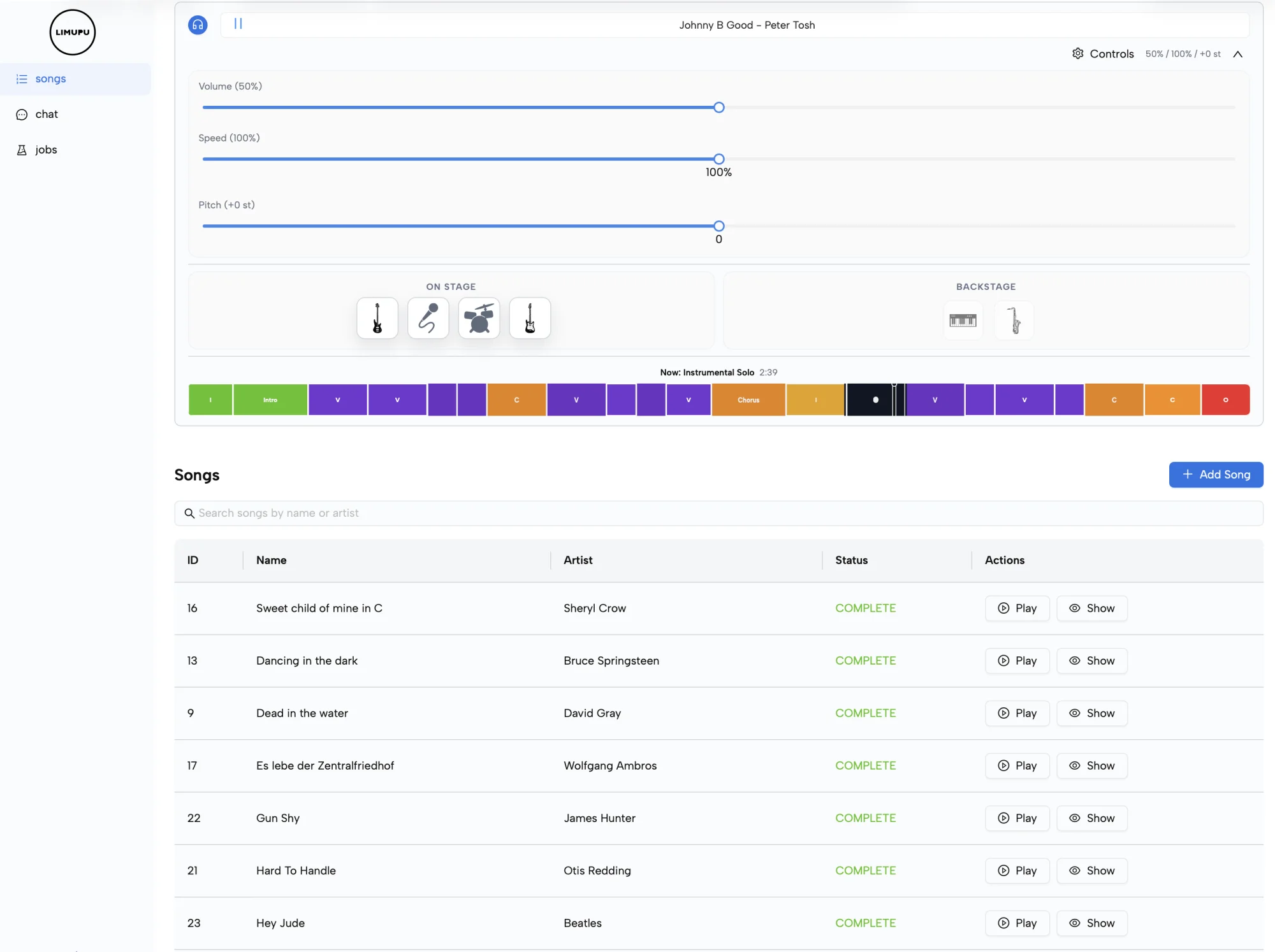The width and height of the screenshot is (1275, 952).
Task: Show details for Hard To Handle
Action: tap(1091, 871)
